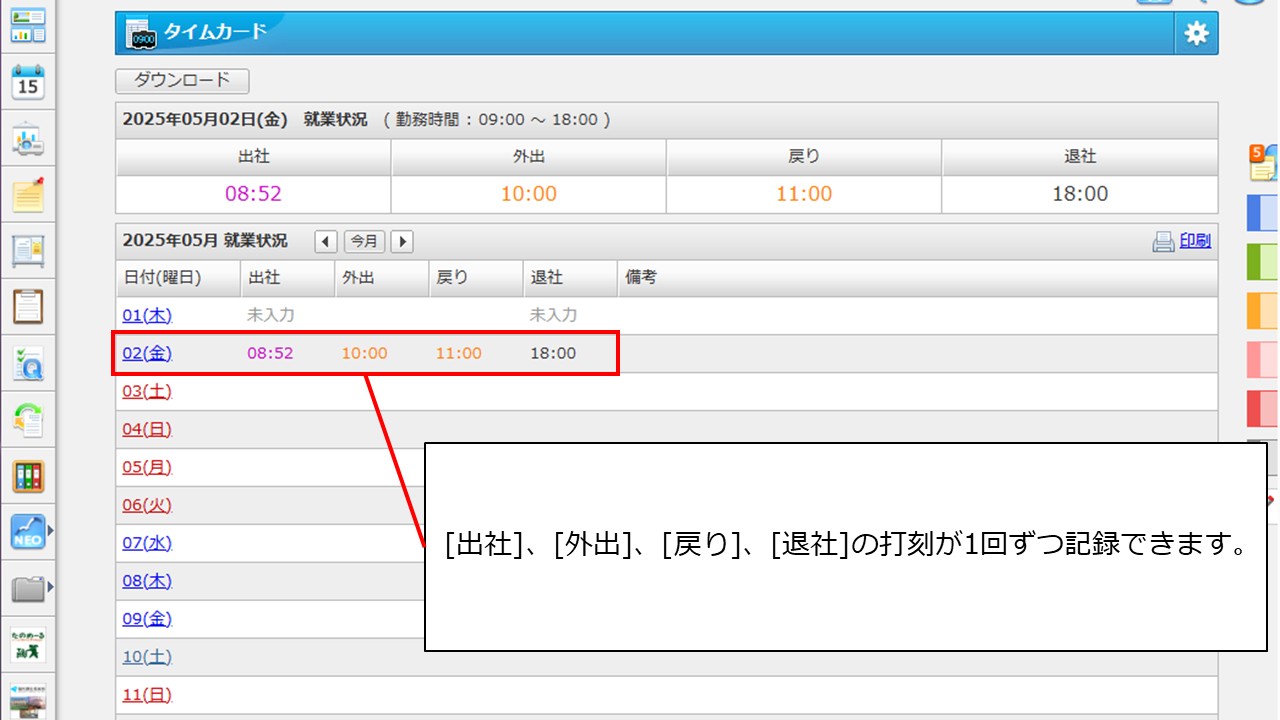Open the document search magnifier icon
The image size is (1280, 720).
point(28,364)
